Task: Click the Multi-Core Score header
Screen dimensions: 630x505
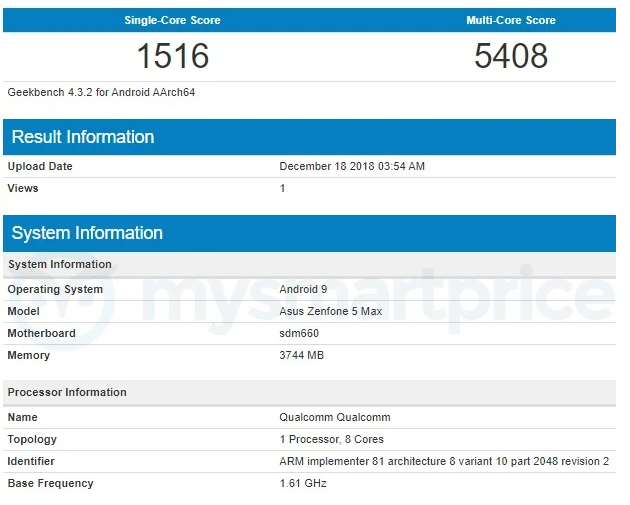Action: click(x=510, y=20)
